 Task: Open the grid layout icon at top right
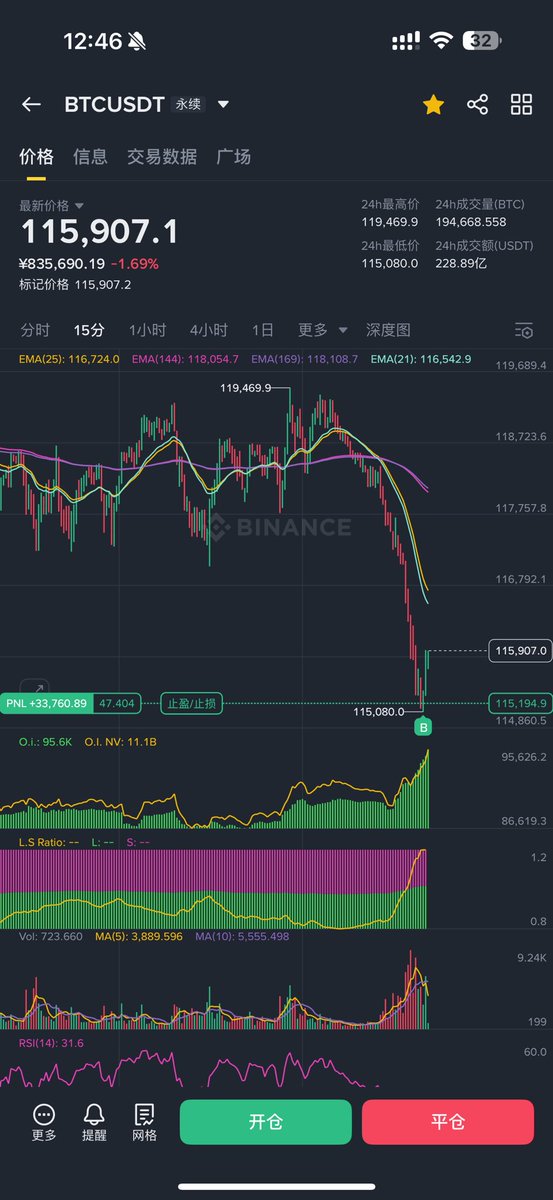[x=521, y=104]
